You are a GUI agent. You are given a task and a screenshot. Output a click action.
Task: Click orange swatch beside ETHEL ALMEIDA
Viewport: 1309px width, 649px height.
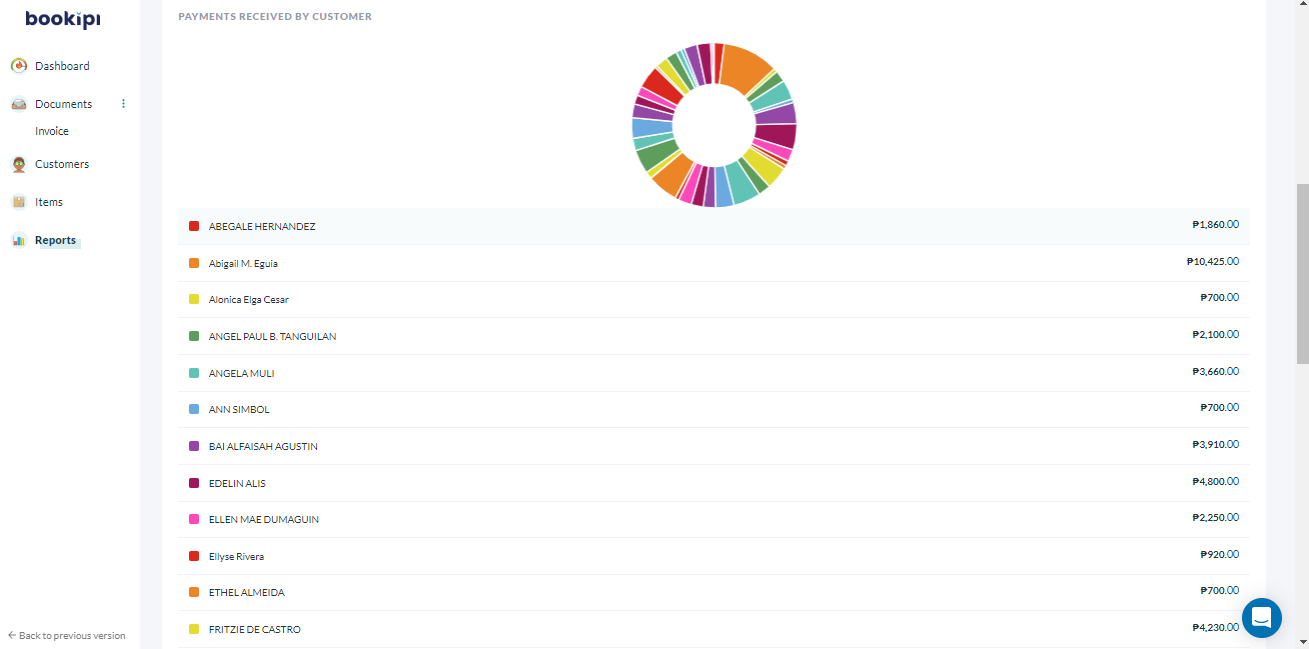coord(194,592)
